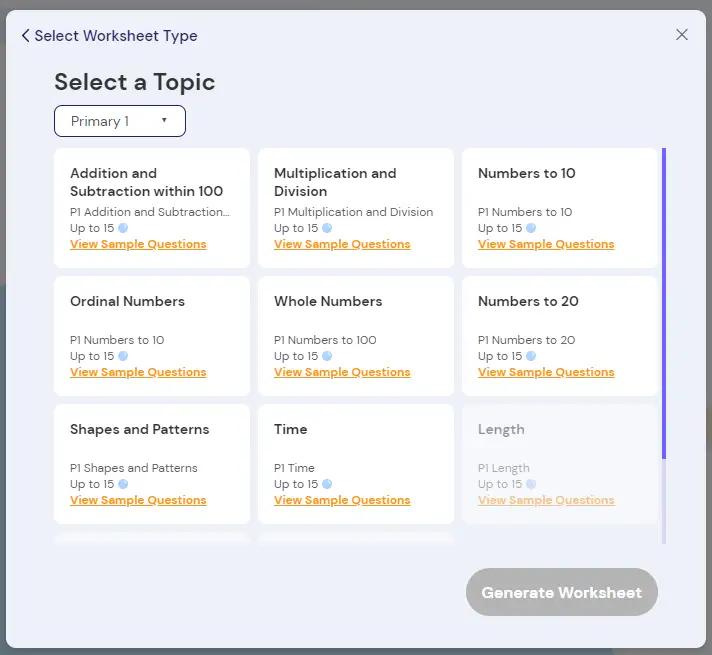Open the Primary 1 level dropdown

(120, 121)
